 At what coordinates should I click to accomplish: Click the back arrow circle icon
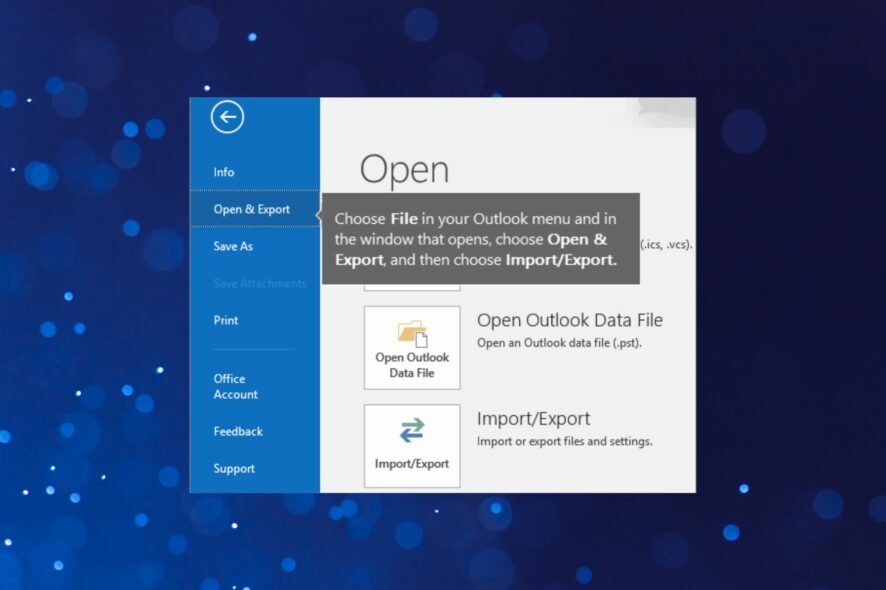click(227, 117)
